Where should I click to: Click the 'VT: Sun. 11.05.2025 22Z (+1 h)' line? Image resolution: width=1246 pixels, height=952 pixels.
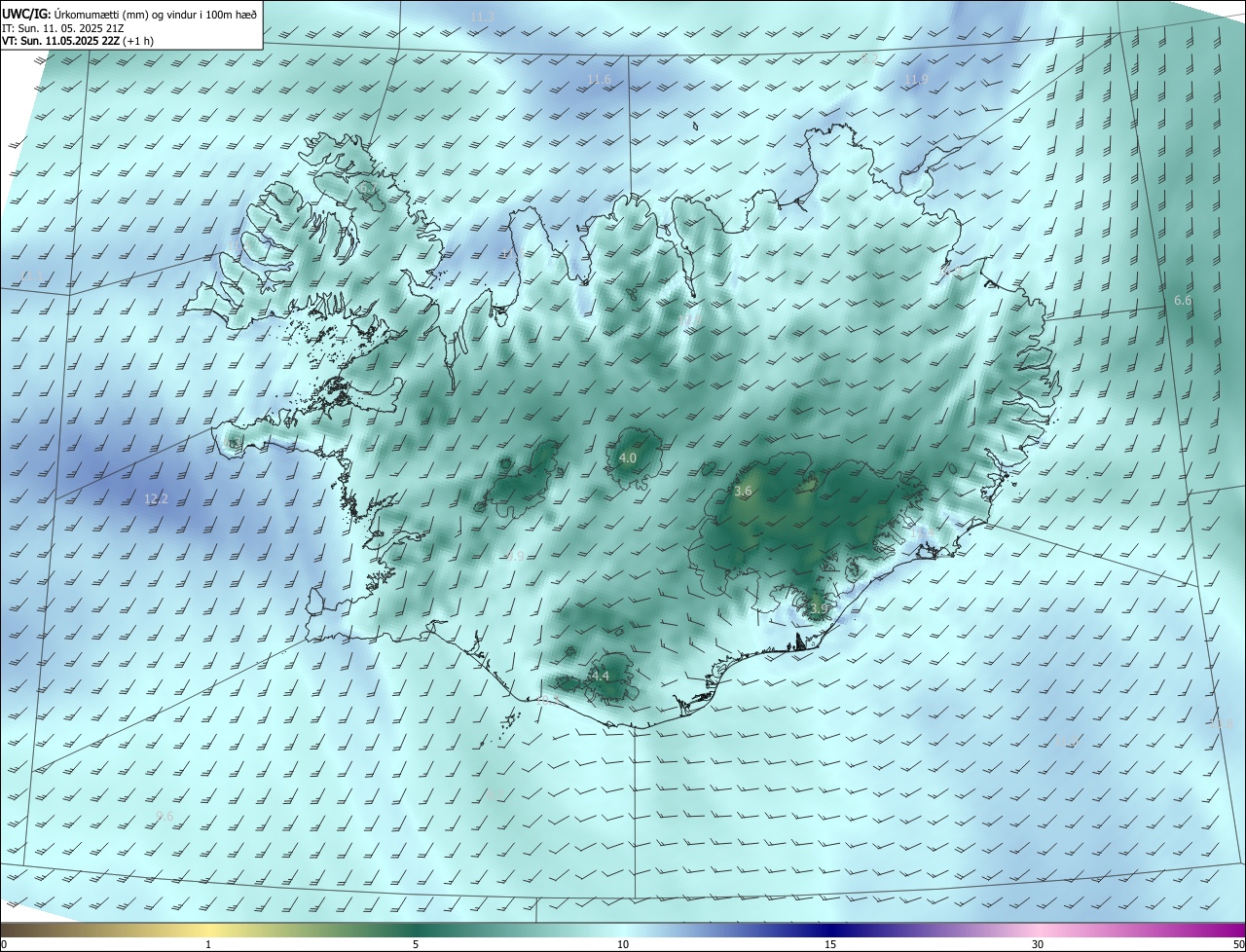[x=78, y=41]
